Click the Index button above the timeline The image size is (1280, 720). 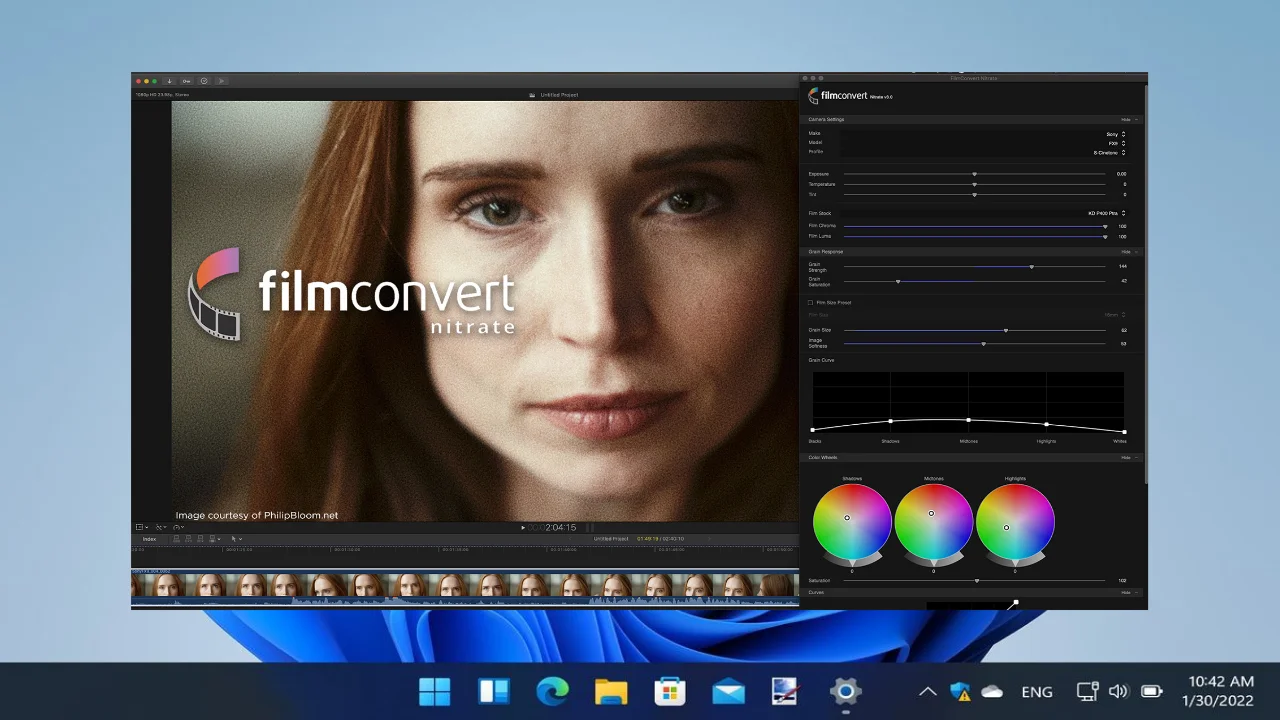pyautogui.click(x=147, y=539)
